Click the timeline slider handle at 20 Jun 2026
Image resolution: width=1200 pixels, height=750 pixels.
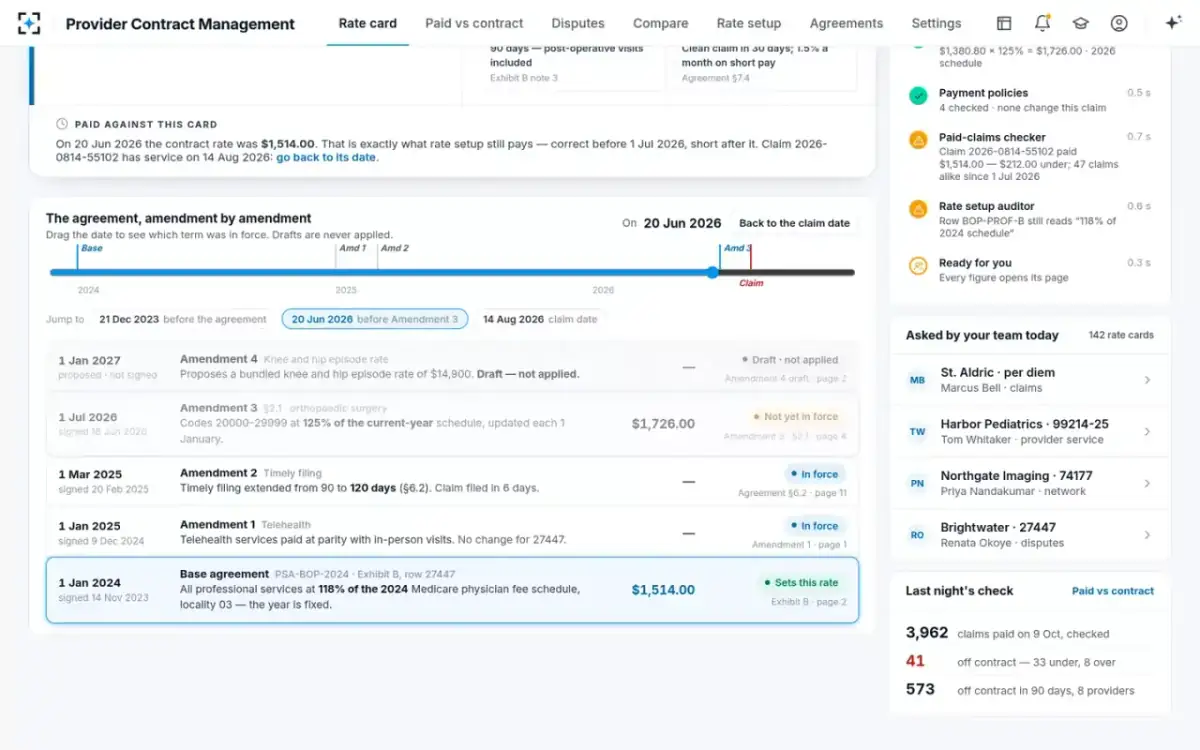click(712, 272)
